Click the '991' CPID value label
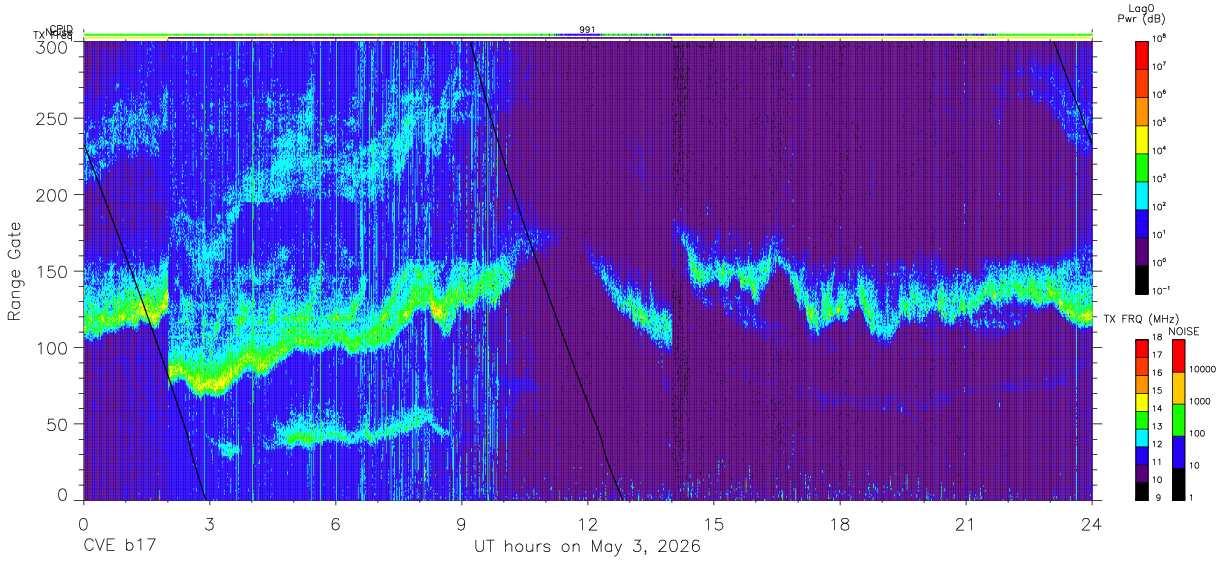This screenshot has height=567, width=1228. coord(587,29)
